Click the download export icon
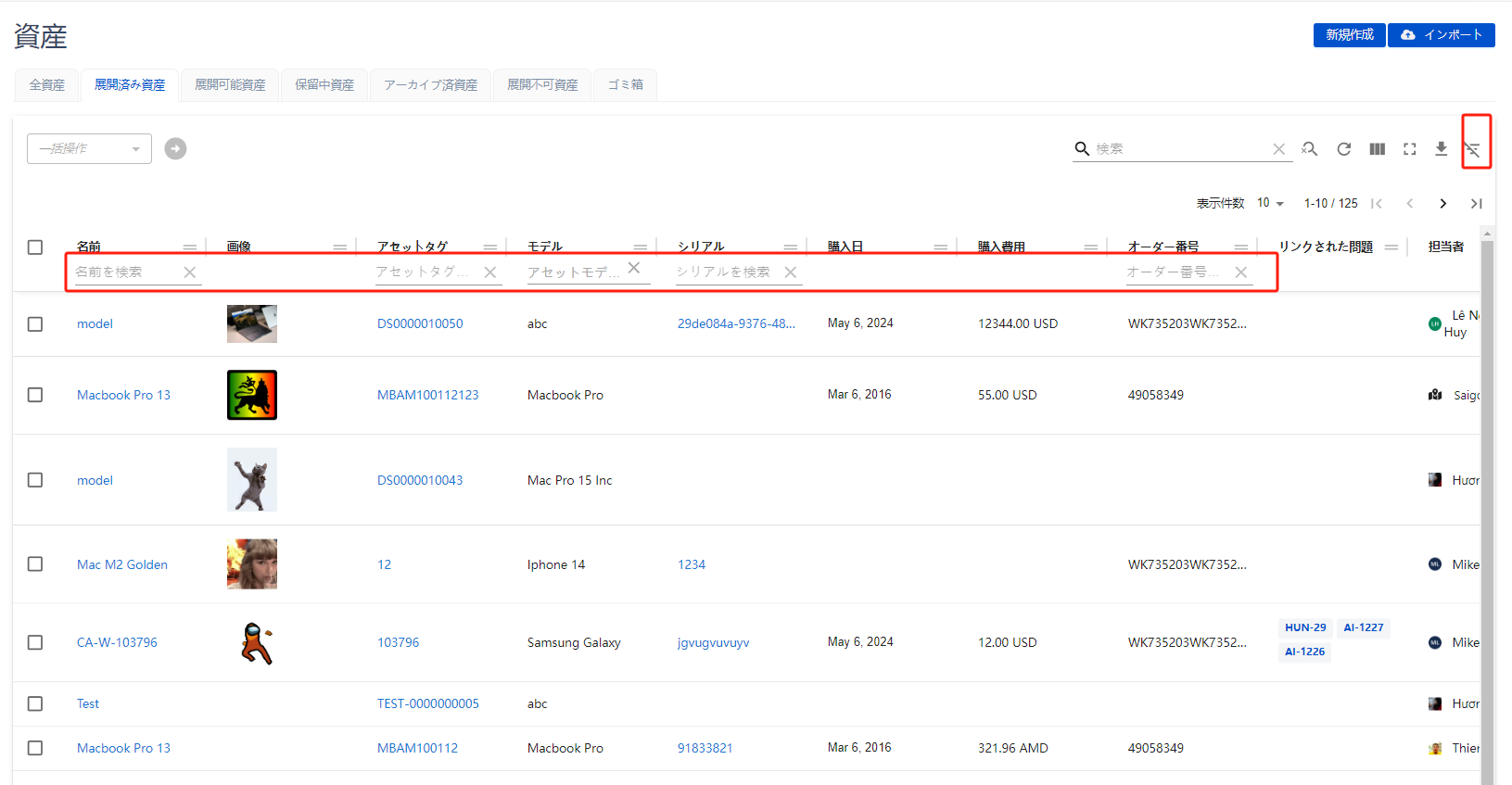 pos(1441,149)
